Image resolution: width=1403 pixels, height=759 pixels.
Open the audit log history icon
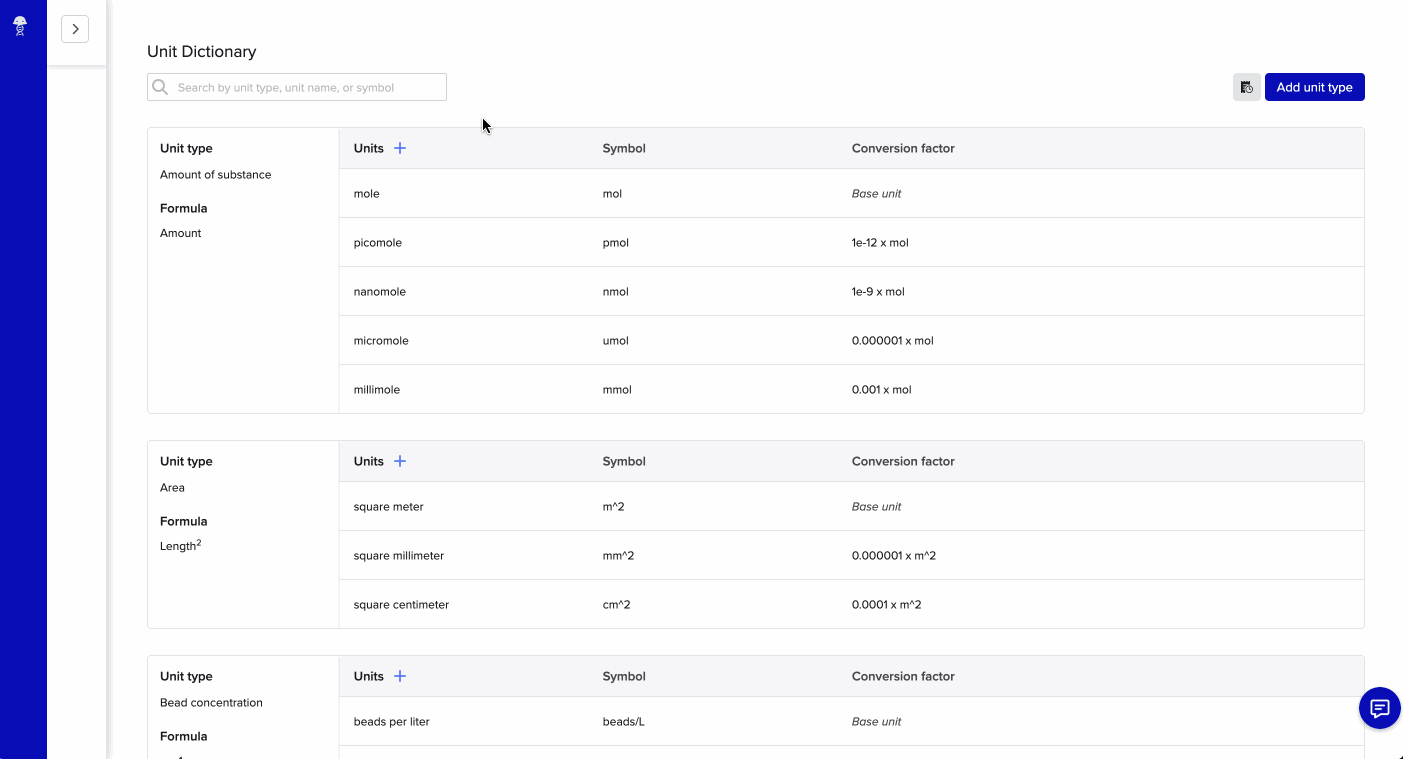tap(1246, 87)
